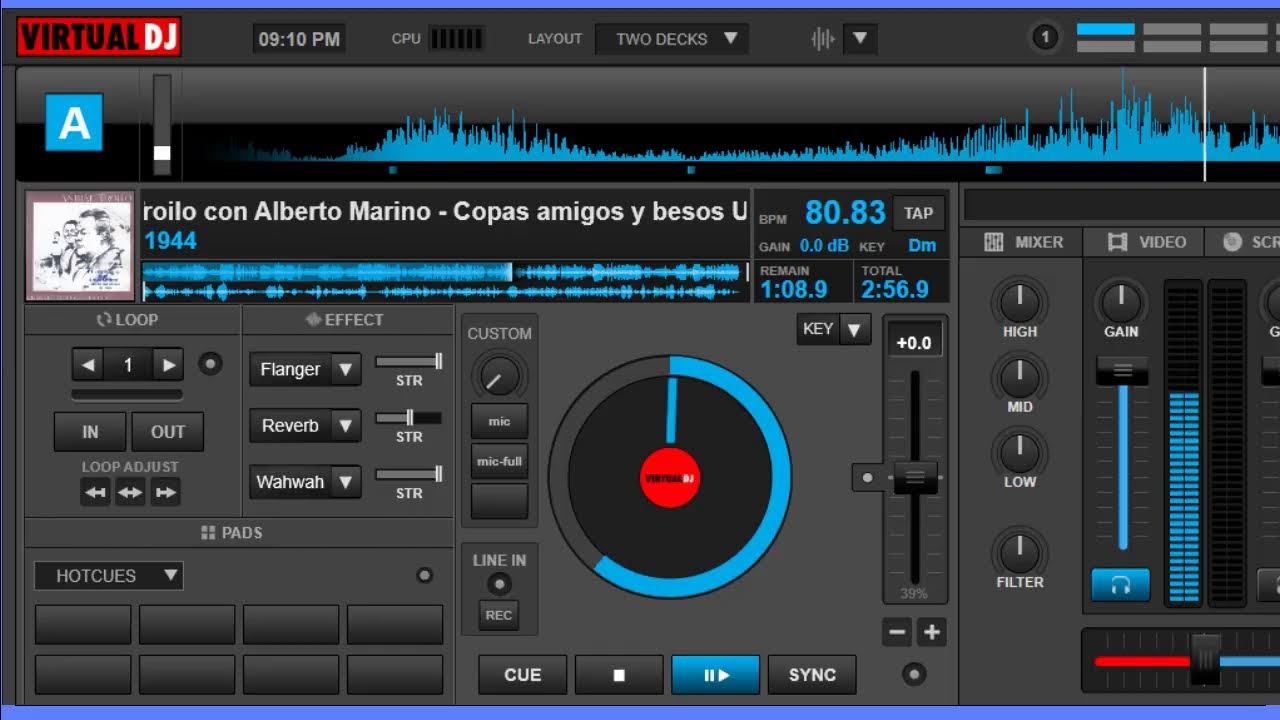The height and width of the screenshot is (720, 1280).
Task: Click the CUE button
Action: [522, 675]
